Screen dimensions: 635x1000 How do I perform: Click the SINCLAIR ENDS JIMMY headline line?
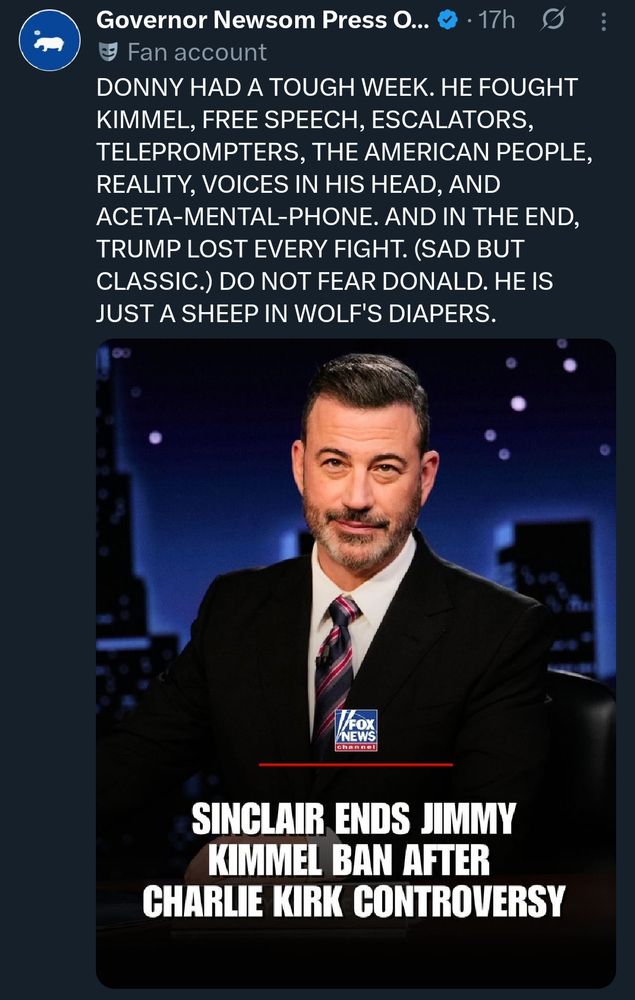coord(353,818)
